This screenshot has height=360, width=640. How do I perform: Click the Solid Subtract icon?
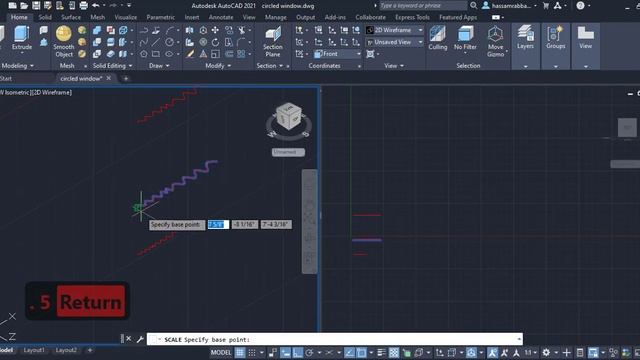pos(97,42)
